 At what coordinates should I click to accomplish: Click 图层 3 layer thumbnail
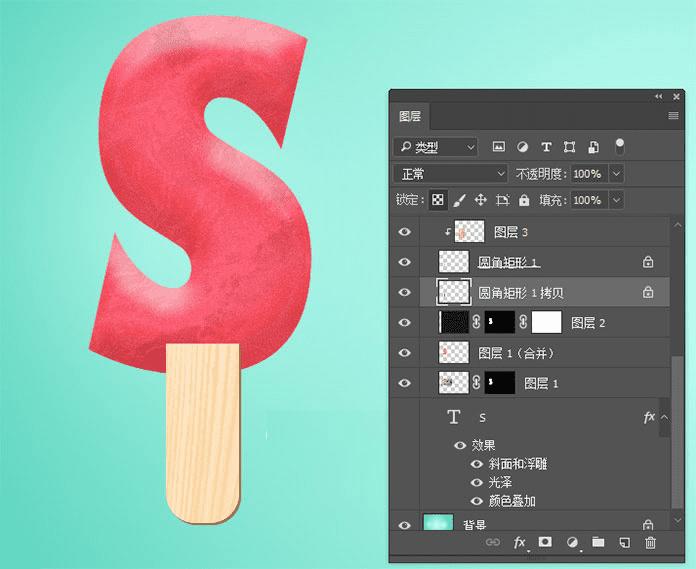pos(469,232)
